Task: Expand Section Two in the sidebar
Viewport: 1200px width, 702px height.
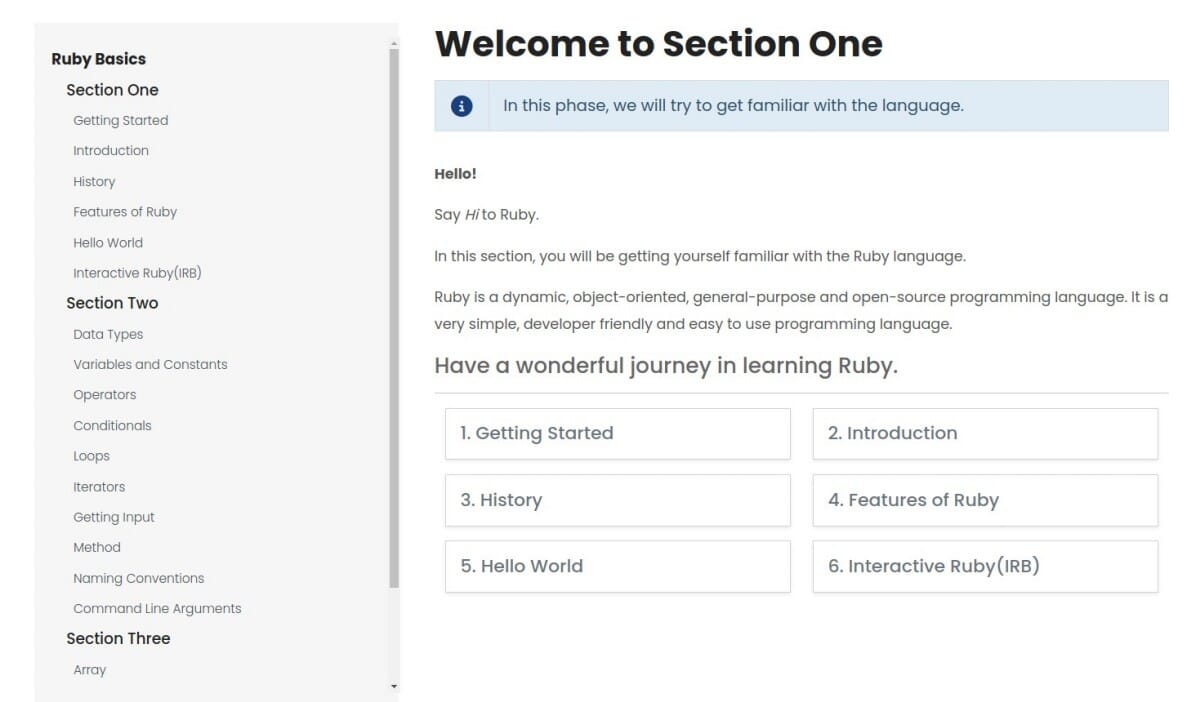Action: (x=112, y=303)
